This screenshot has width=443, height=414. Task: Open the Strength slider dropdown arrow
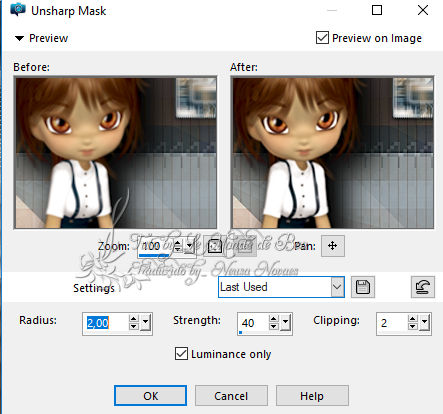285,323
